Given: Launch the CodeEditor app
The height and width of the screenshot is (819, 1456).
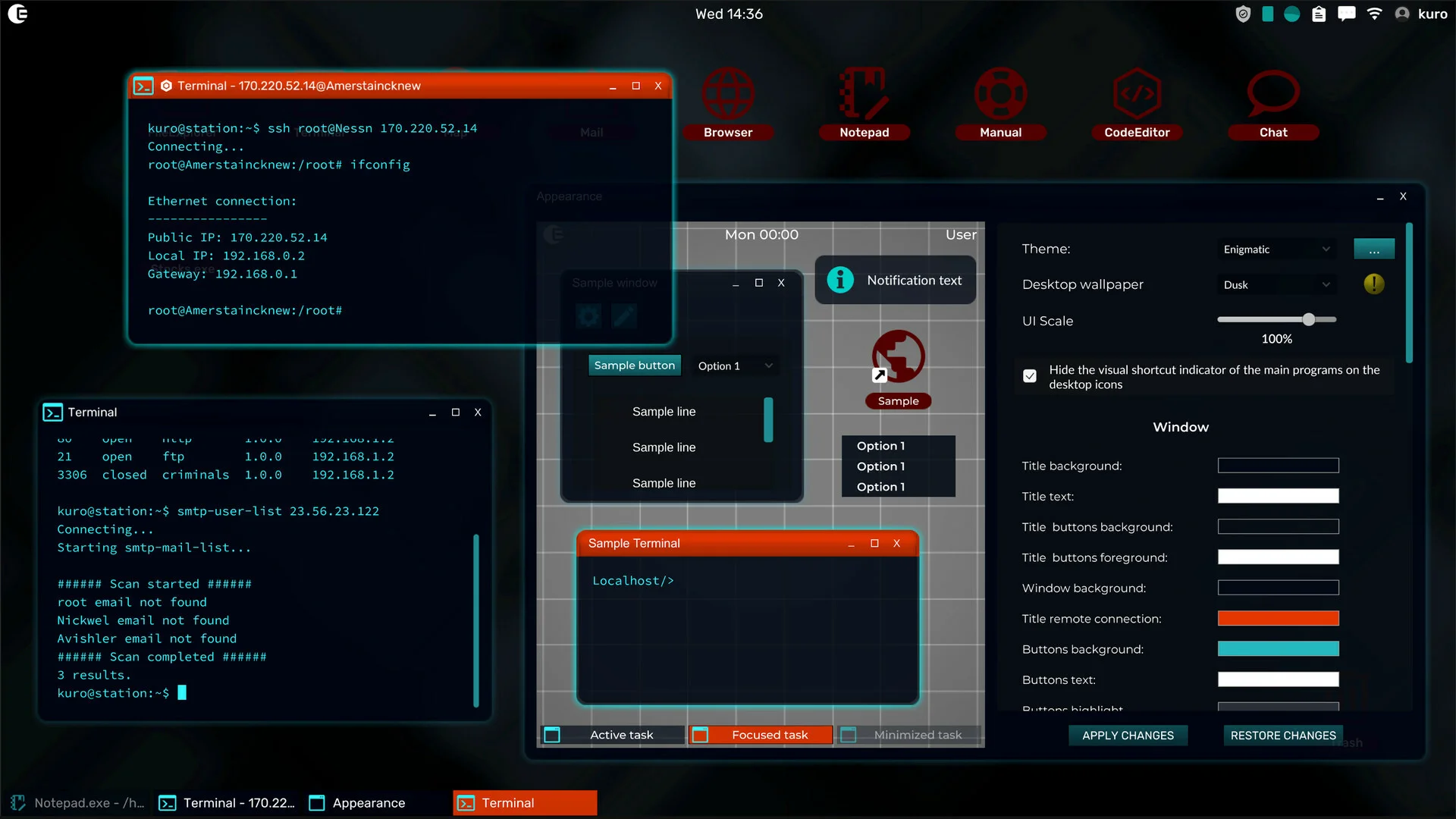Looking at the screenshot, I should [1137, 96].
